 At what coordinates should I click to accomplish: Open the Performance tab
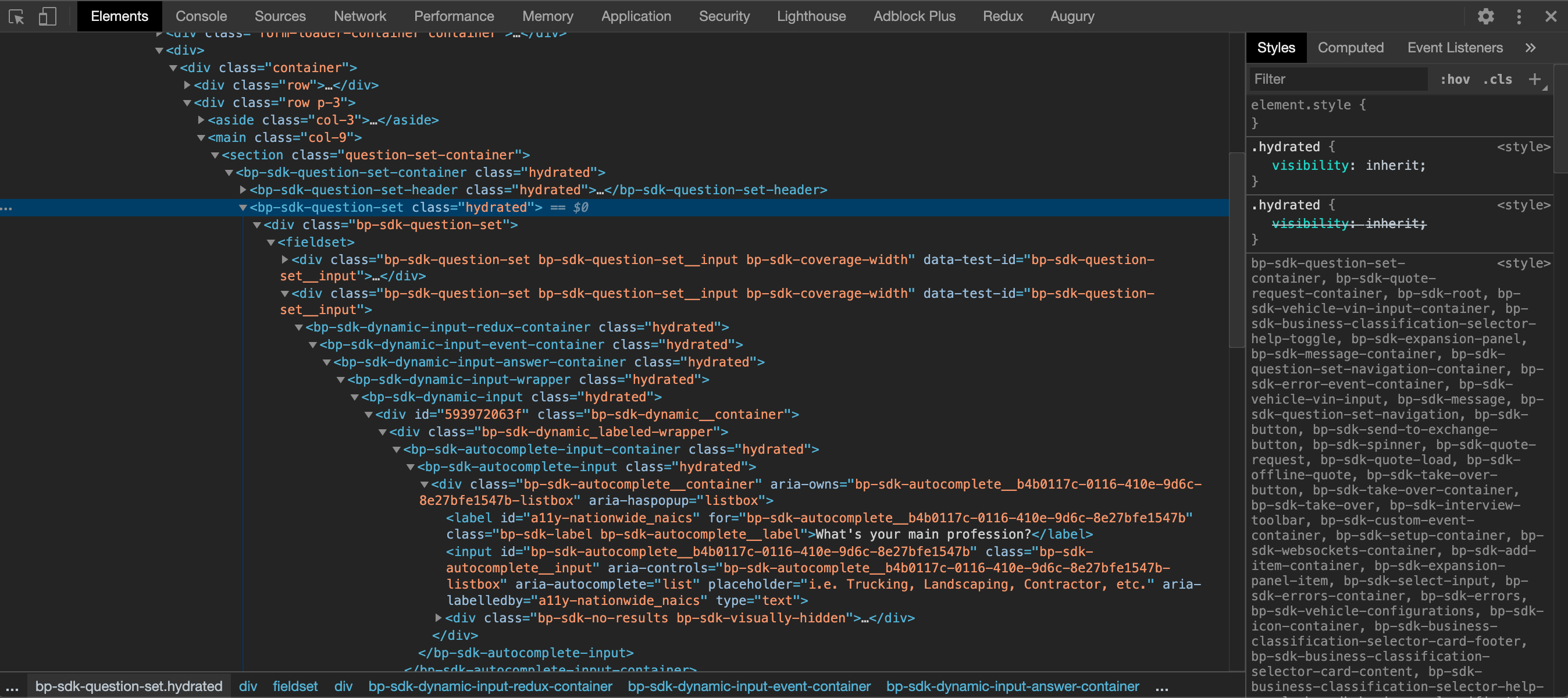pos(454,16)
